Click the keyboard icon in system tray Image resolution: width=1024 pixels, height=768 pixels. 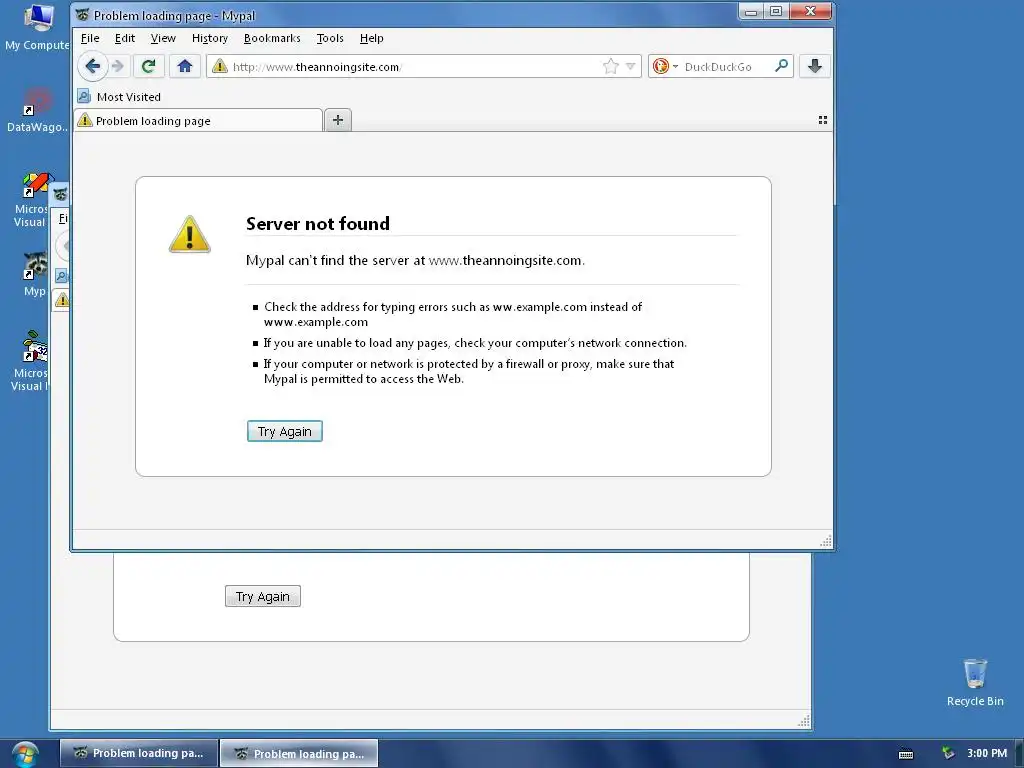906,754
